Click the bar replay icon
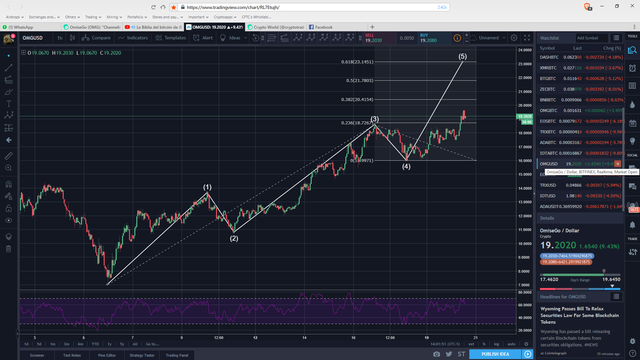Image resolution: width=640 pixels, height=360 pixels. coord(256,38)
